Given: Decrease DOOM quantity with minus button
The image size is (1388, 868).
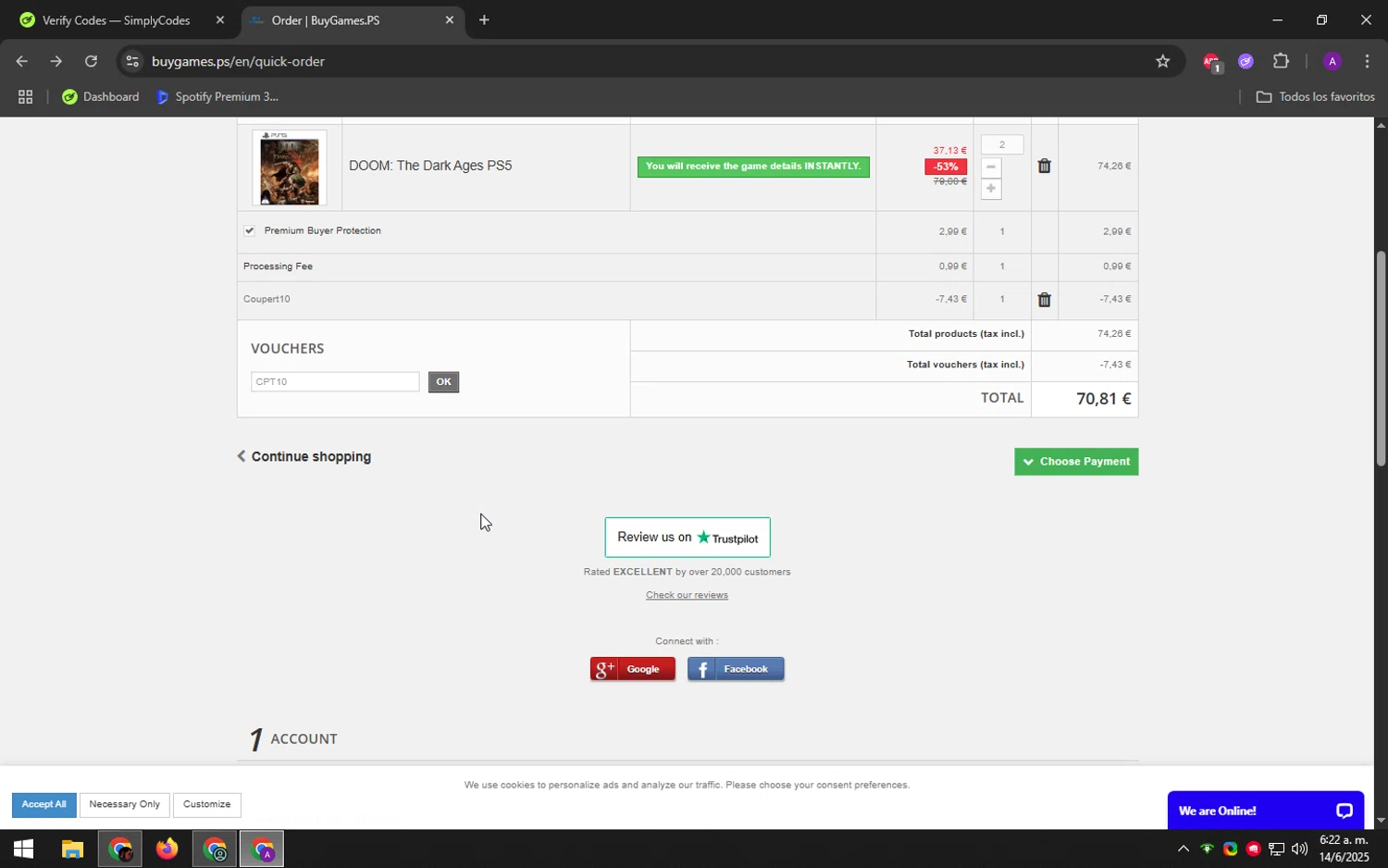Looking at the screenshot, I should tap(991, 167).
